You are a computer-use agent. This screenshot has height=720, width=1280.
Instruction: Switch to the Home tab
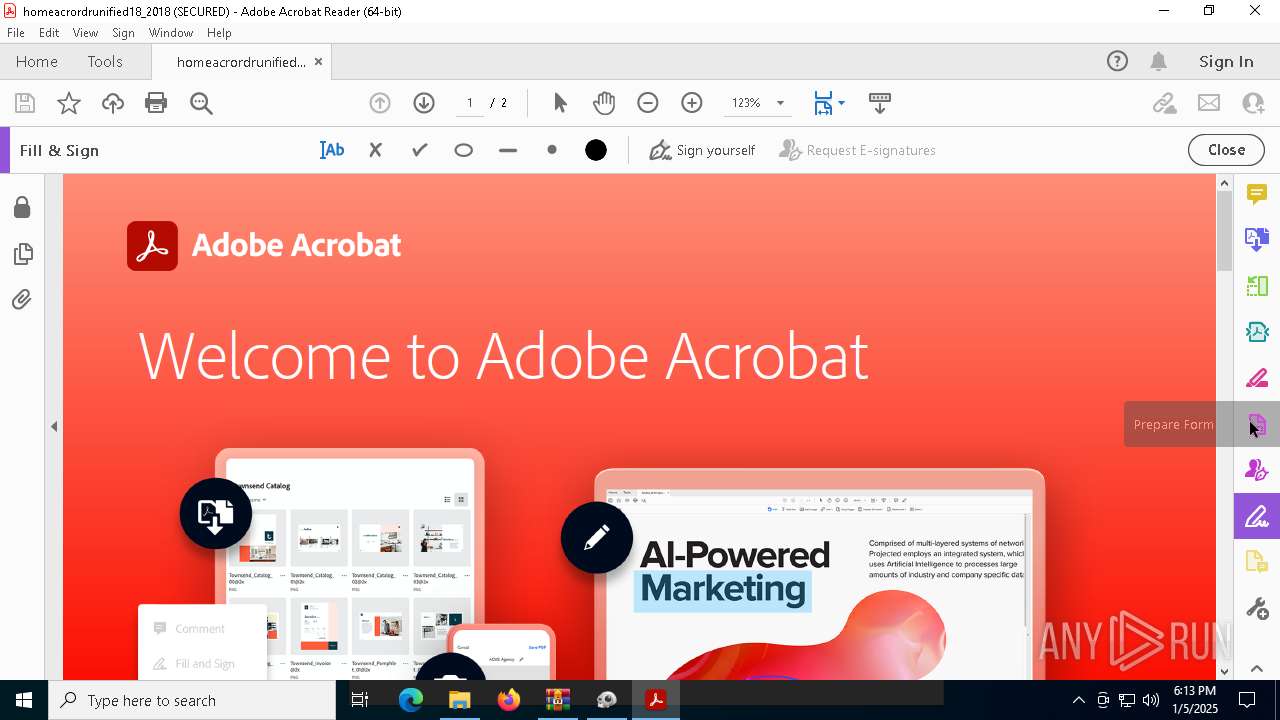point(37,62)
